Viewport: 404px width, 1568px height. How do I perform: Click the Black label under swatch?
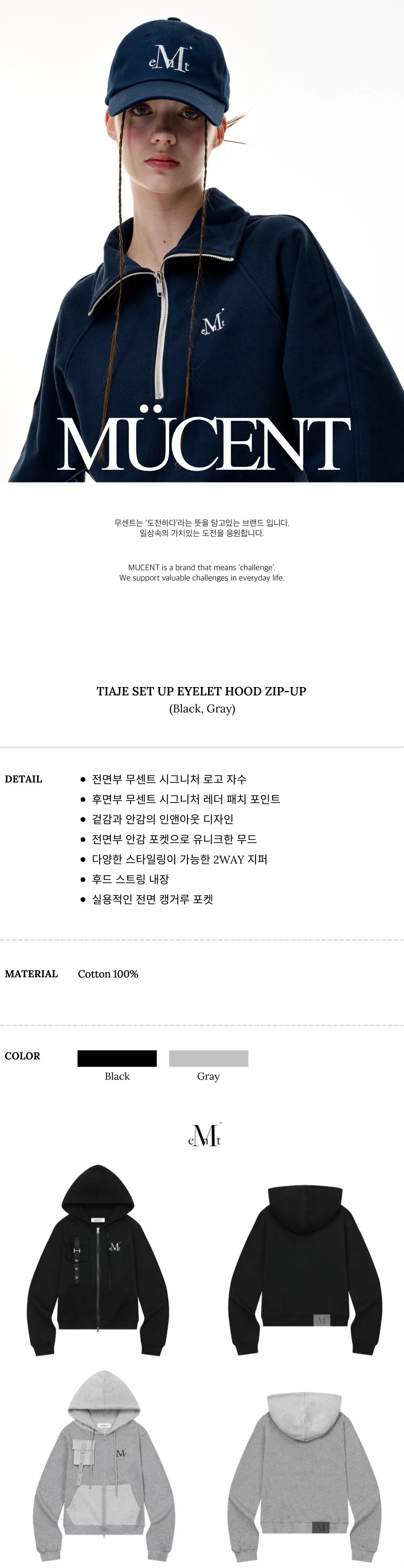click(x=117, y=1076)
